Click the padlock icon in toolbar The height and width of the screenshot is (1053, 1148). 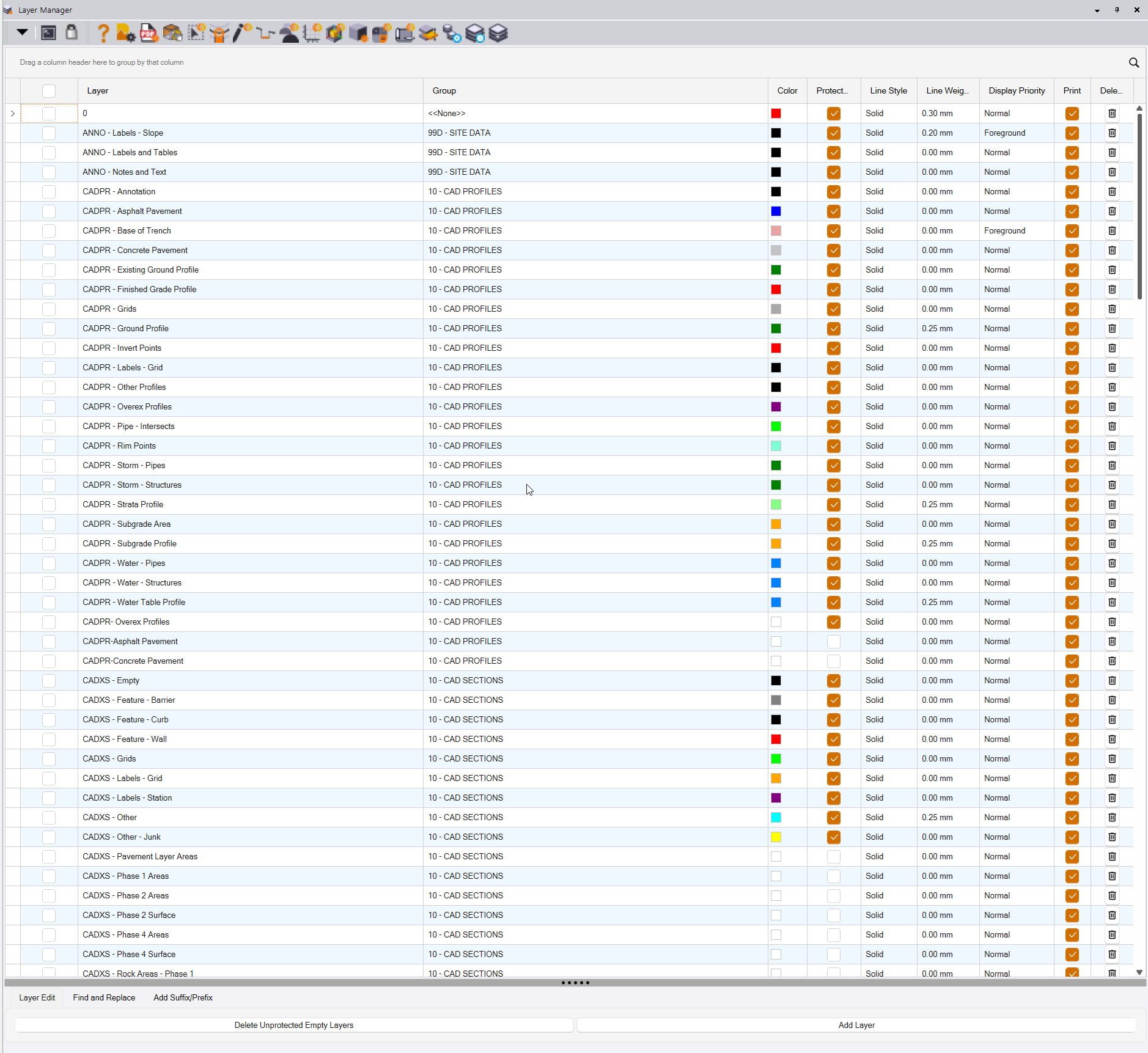coord(72,32)
